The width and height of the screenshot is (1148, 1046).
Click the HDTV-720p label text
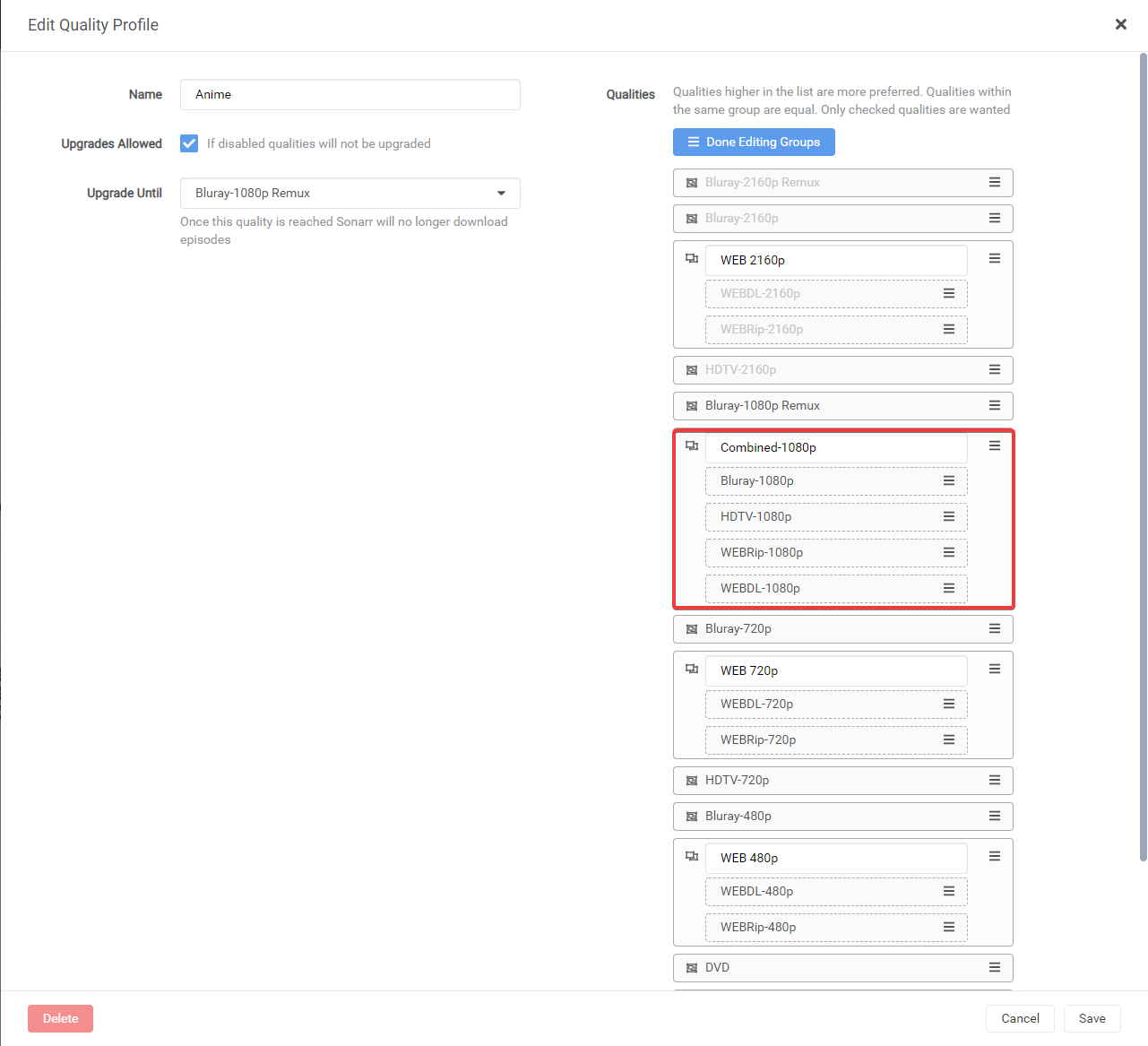[x=737, y=781]
